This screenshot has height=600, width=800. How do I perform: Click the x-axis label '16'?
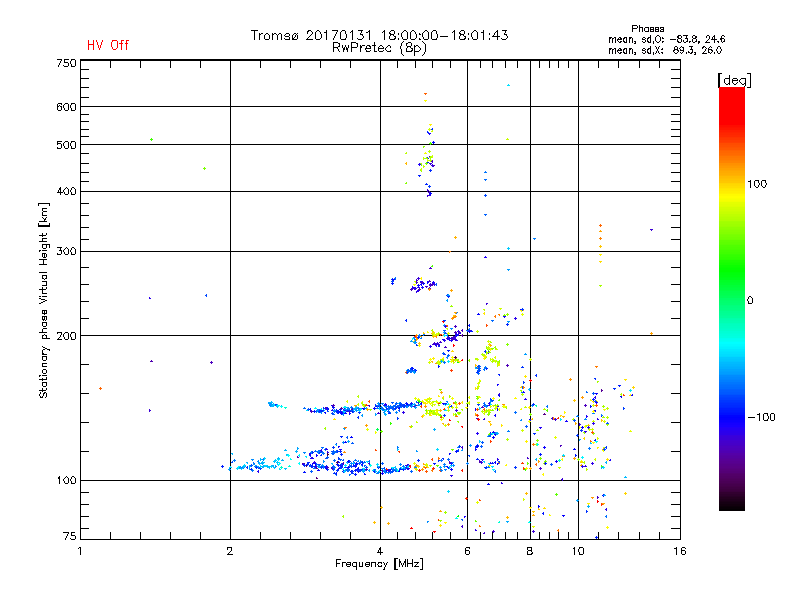pos(680,551)
